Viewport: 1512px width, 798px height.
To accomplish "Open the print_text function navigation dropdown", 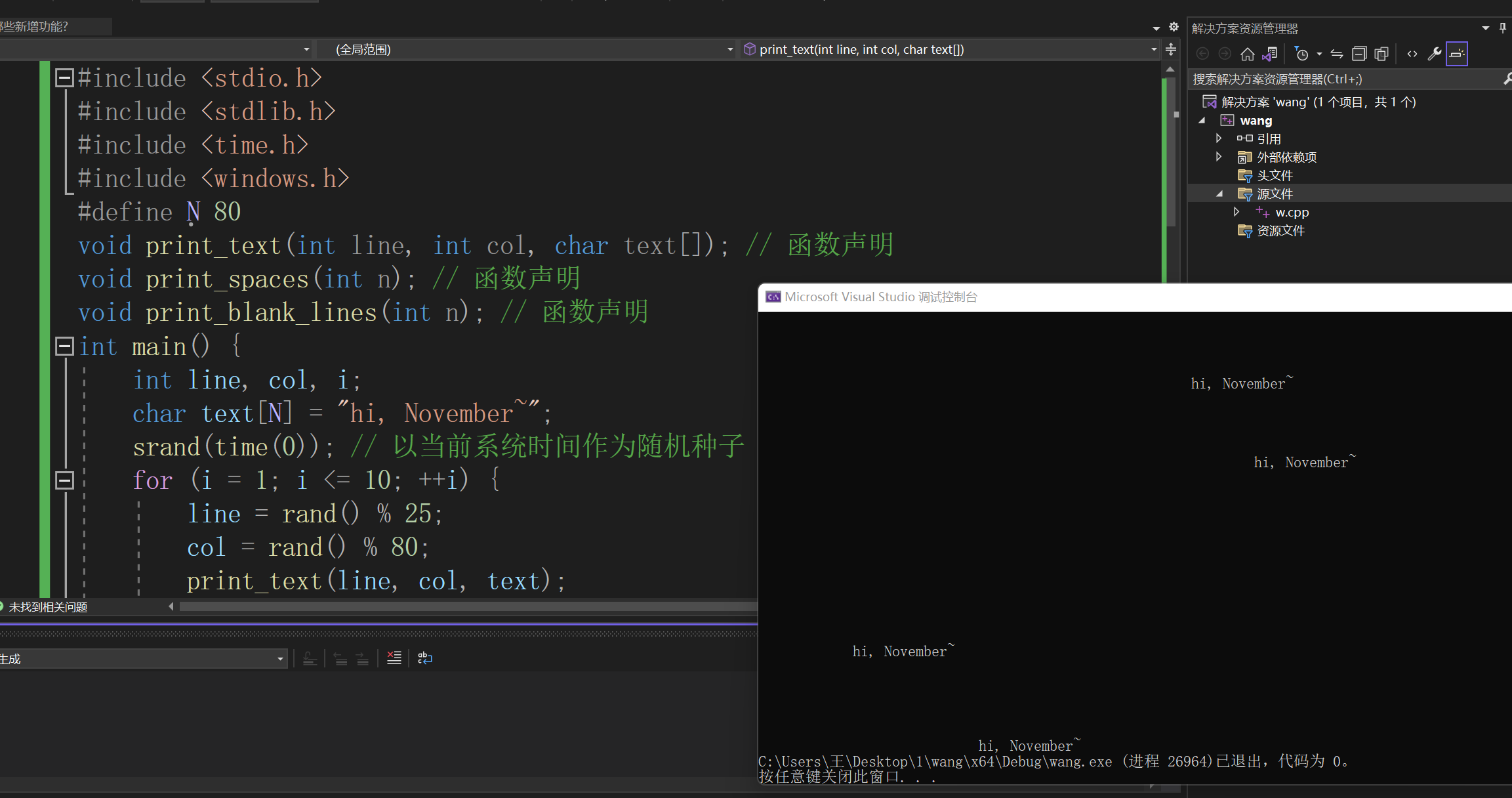I will click(x=1153, y=50).
